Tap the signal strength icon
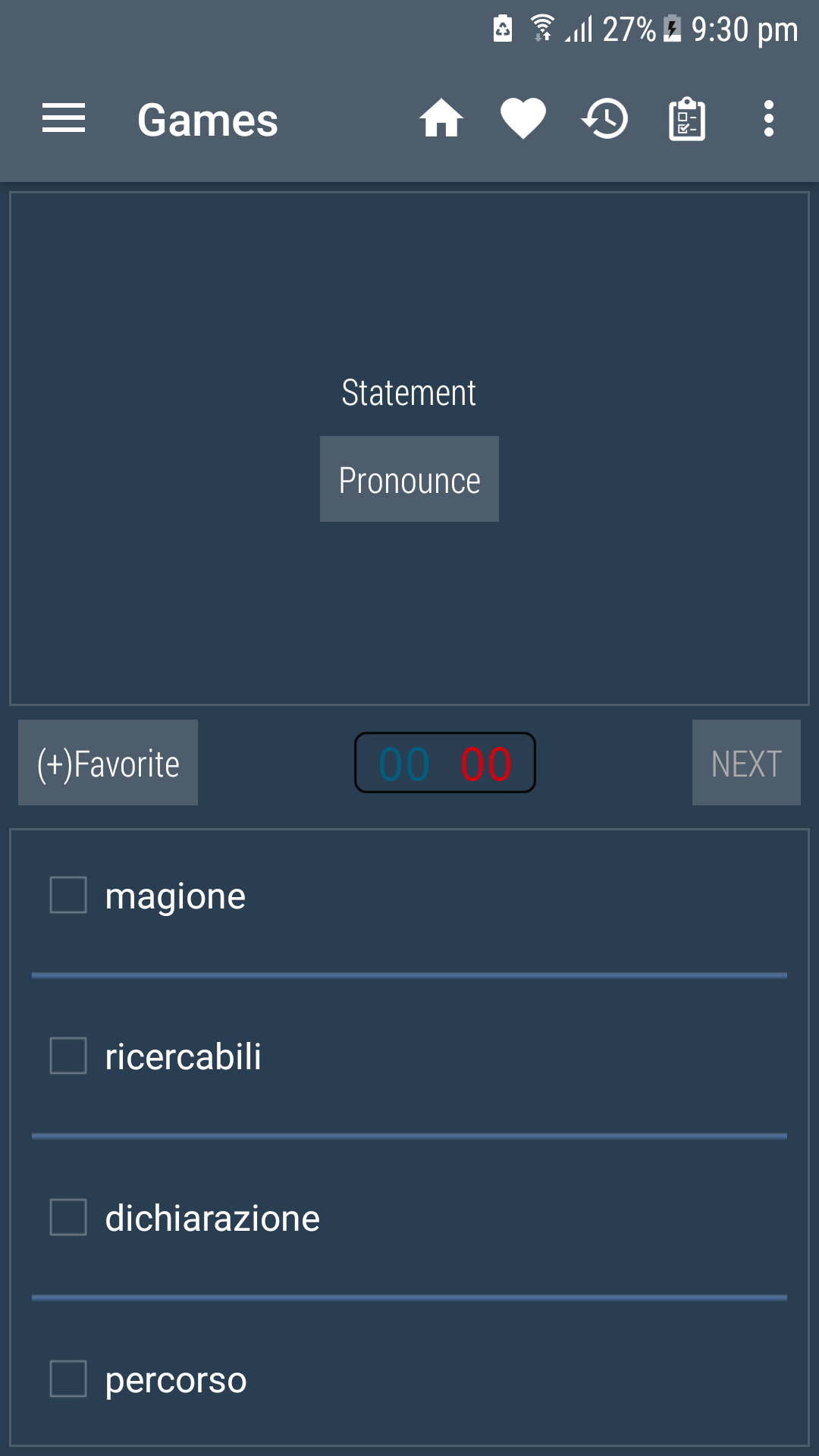The width and height of the screenshot is (819, 1456). pyautogui.click(x=579, y=29)
